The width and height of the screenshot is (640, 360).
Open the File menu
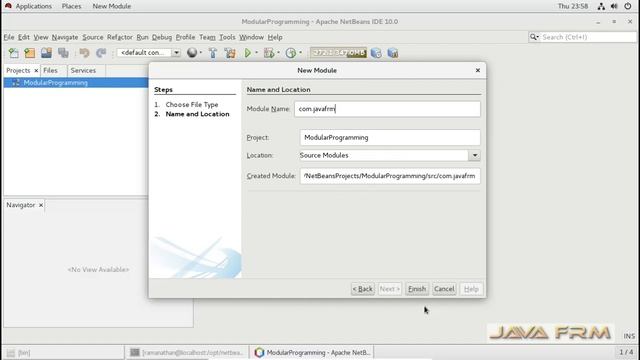click(x=9, y=37)
